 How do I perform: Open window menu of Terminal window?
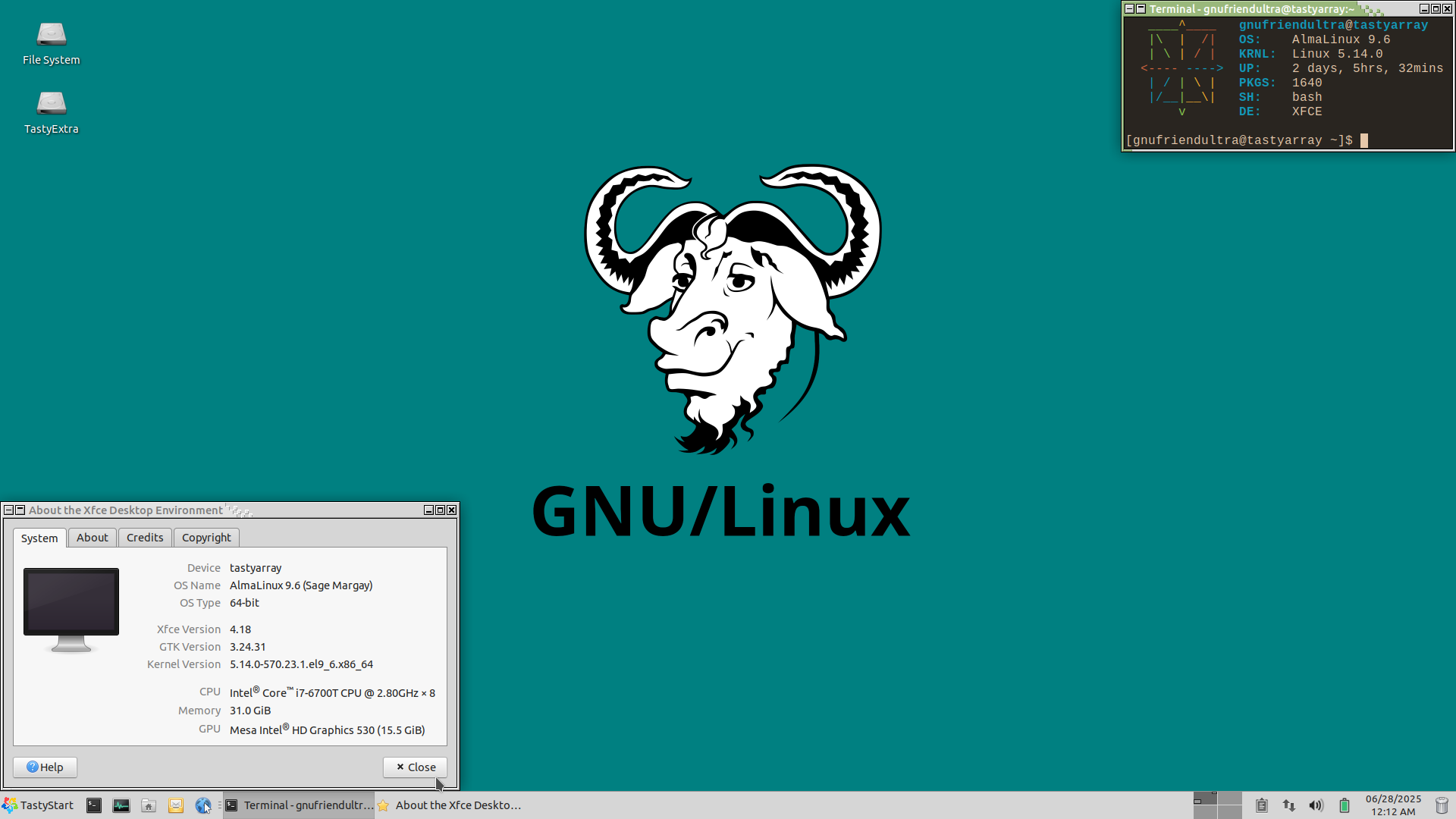tap(1129, 9)
